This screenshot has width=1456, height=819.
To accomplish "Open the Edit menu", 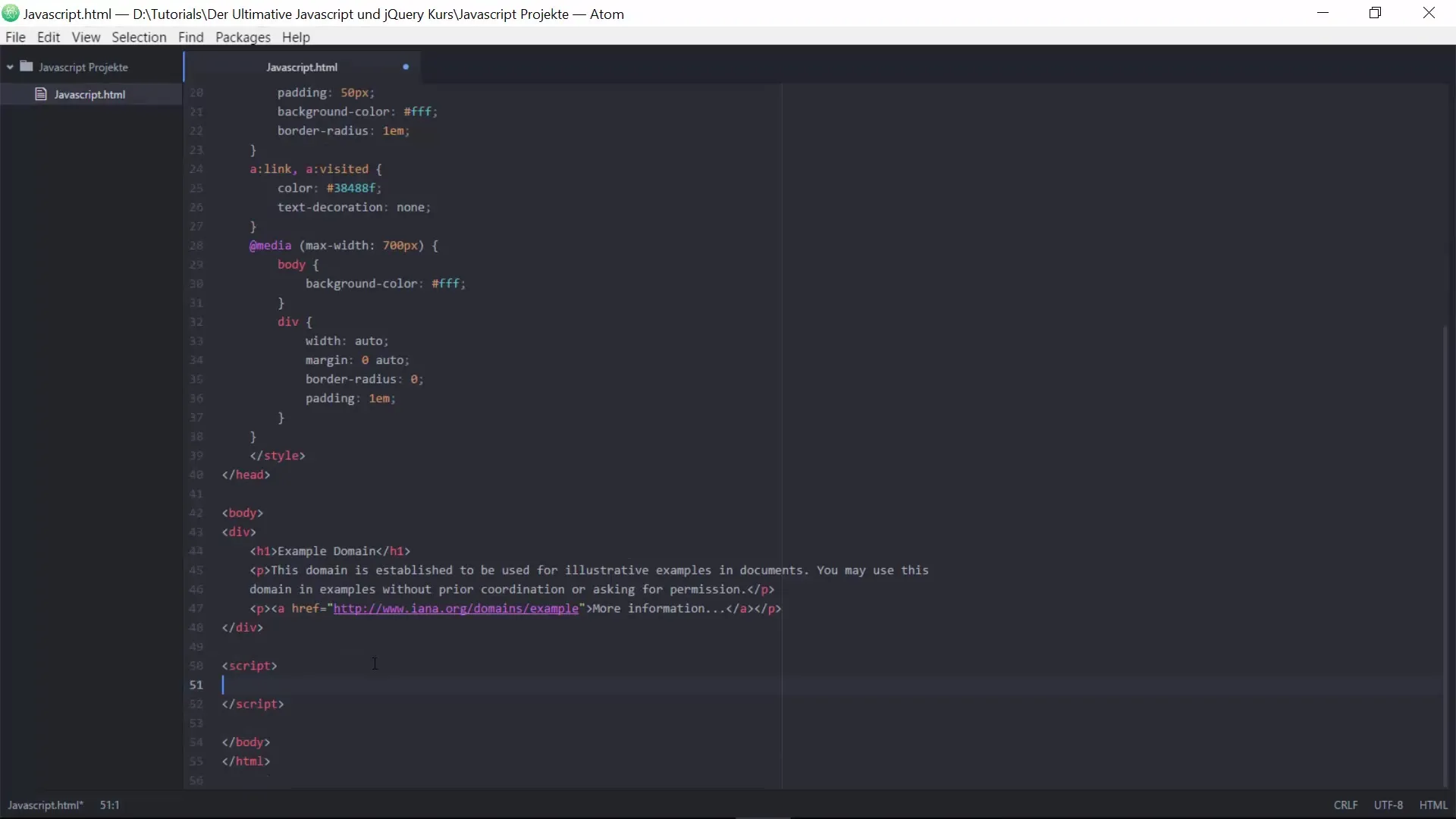I will 49,37.
